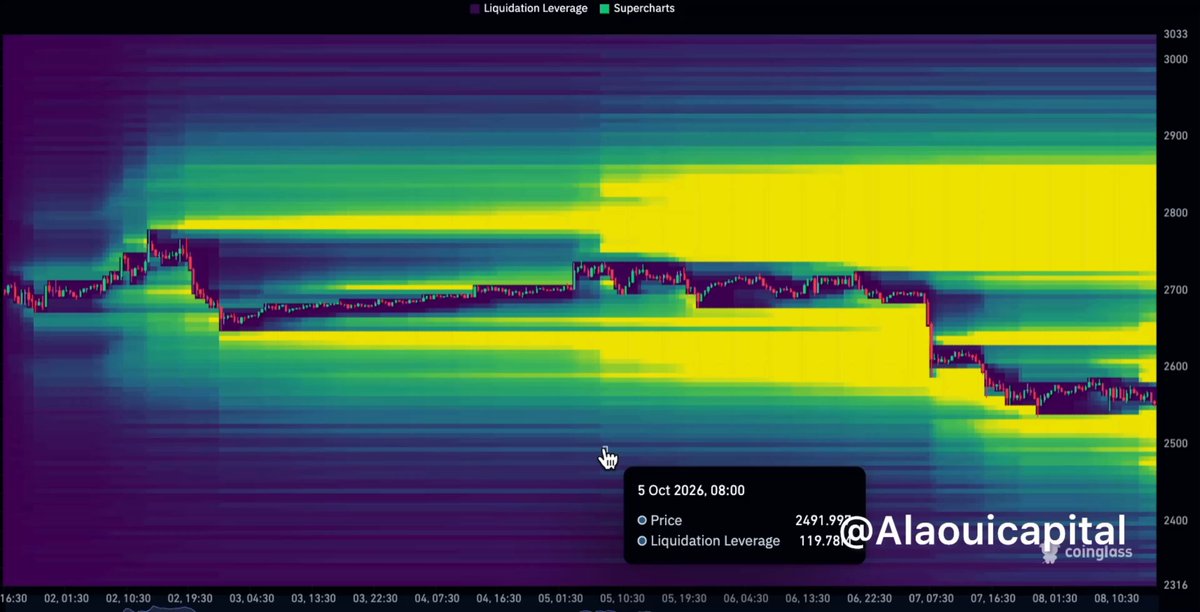
Task: Click the 2600 price axis label
Action: (1175, 367)
